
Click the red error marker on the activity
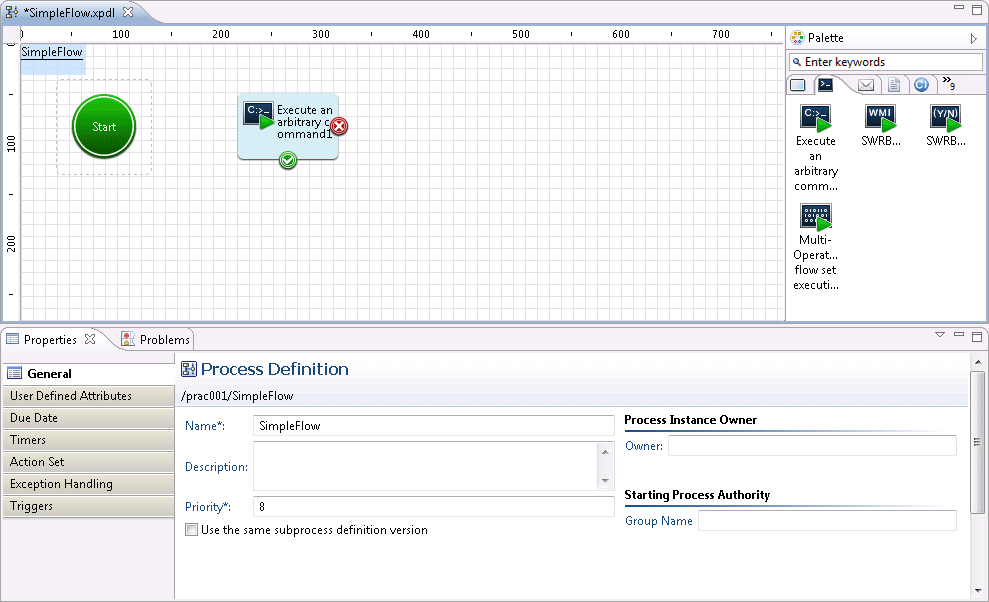(x=340, y=126)
